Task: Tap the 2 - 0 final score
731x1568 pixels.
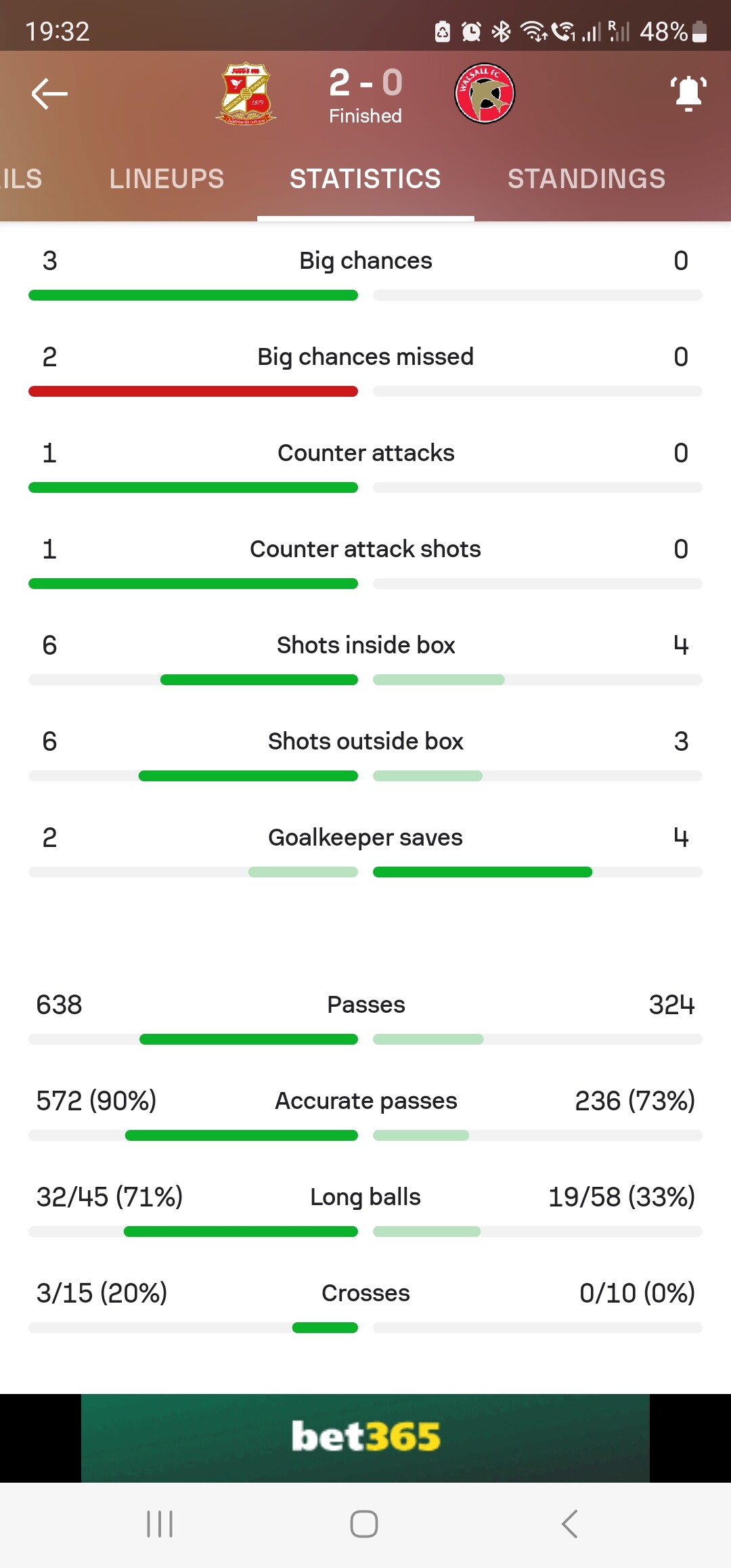Action: pyautogui.click(x=365, y=83)
